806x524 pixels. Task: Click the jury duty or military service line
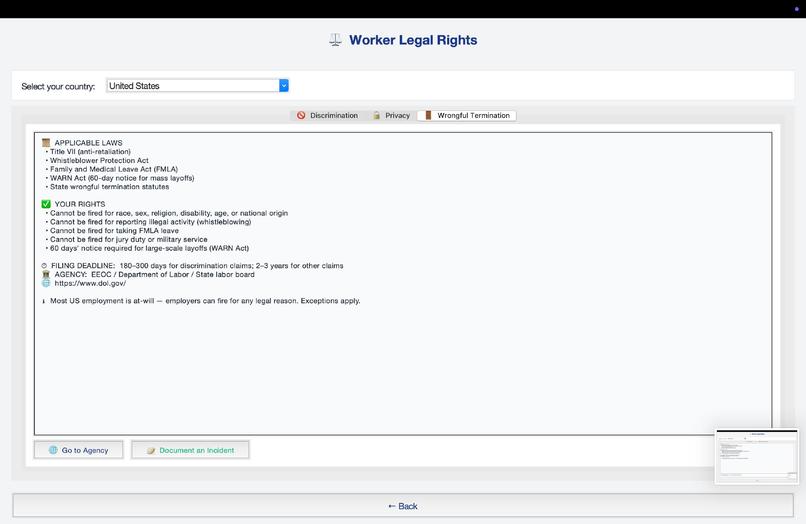[129, 239]
